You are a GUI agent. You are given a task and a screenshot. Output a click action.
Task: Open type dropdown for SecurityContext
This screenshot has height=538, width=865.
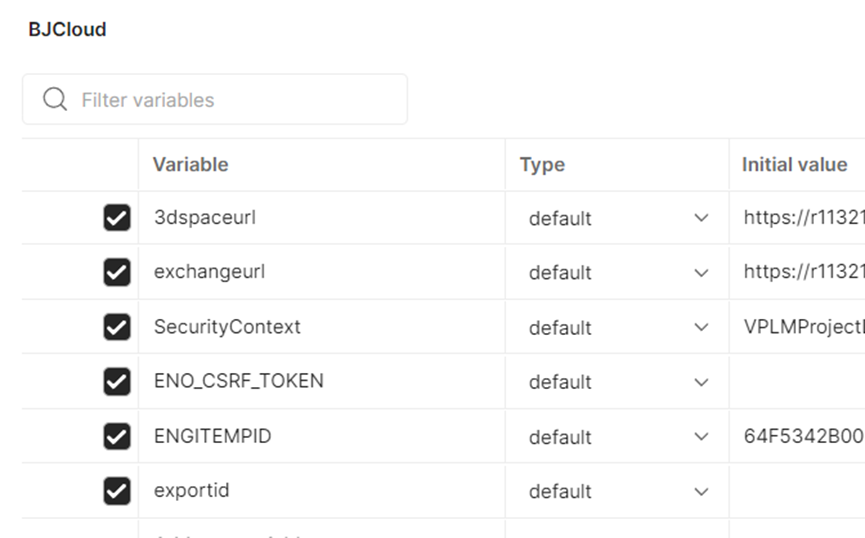click(701, 327)
